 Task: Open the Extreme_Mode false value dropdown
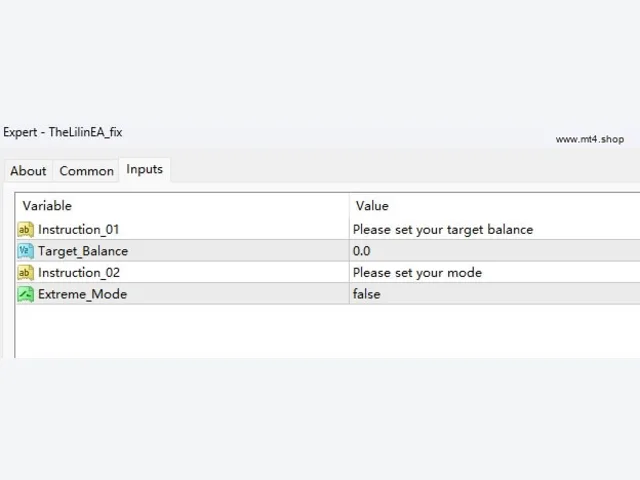[x=495, y=294]
